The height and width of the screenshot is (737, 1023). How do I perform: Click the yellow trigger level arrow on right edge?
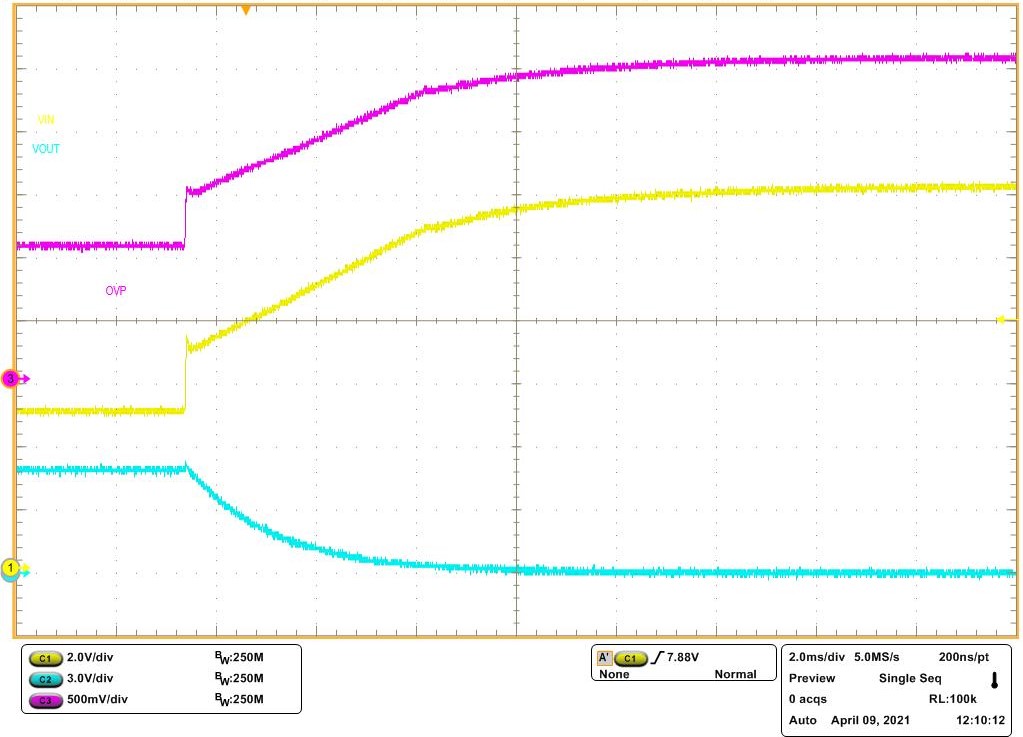pyautogui.click(x=1003, y=318)
